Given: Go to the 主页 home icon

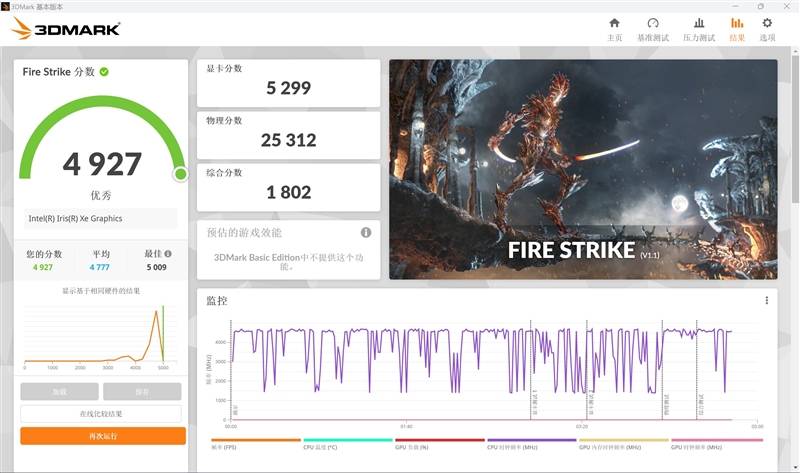Looking at the screenshot, I should point(614,23).
